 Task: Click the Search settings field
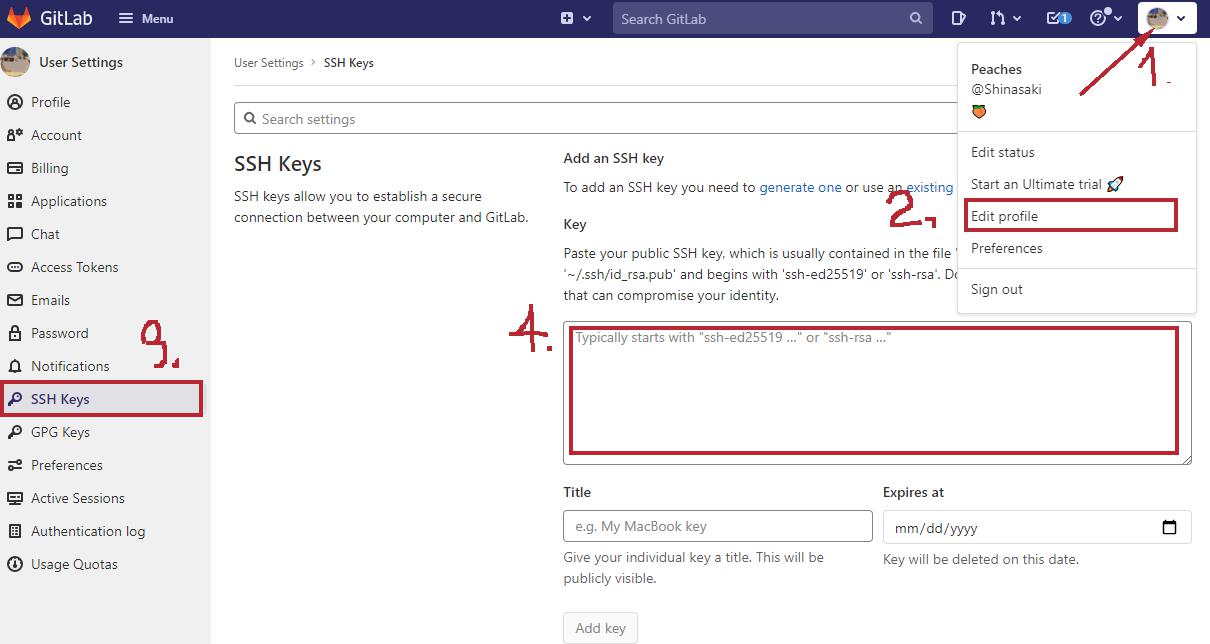[x=595, y=119]
